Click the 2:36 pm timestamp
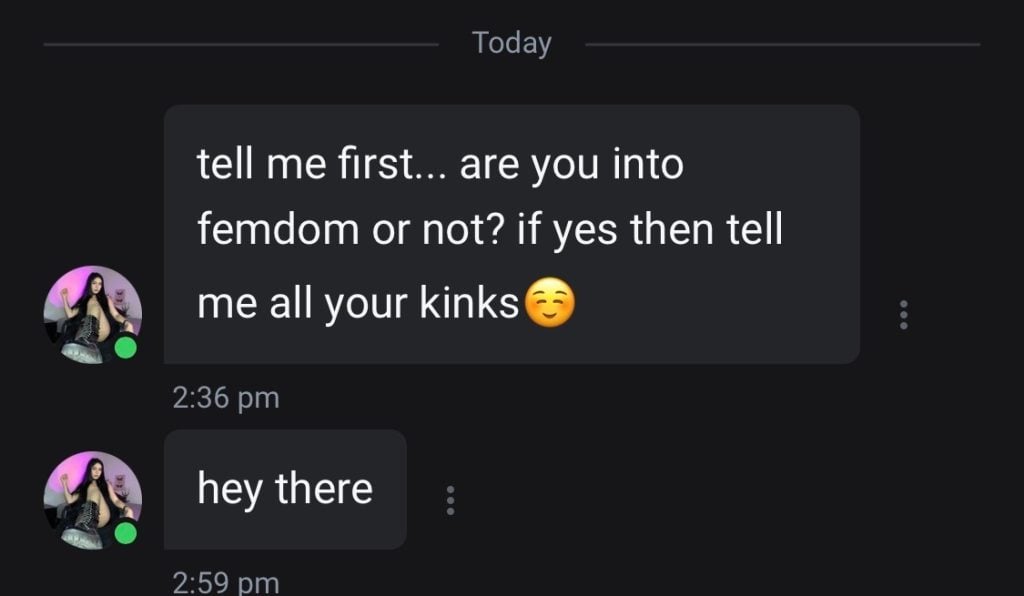This screenshot has height=596, width=1024. [x=225, y=397]
